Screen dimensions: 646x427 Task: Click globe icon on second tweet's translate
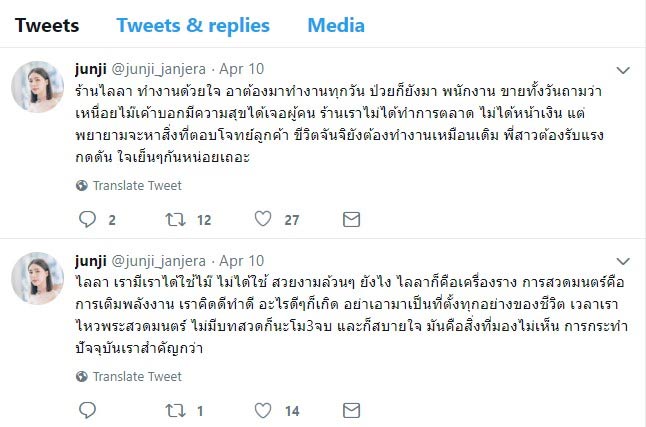(82, 376)
